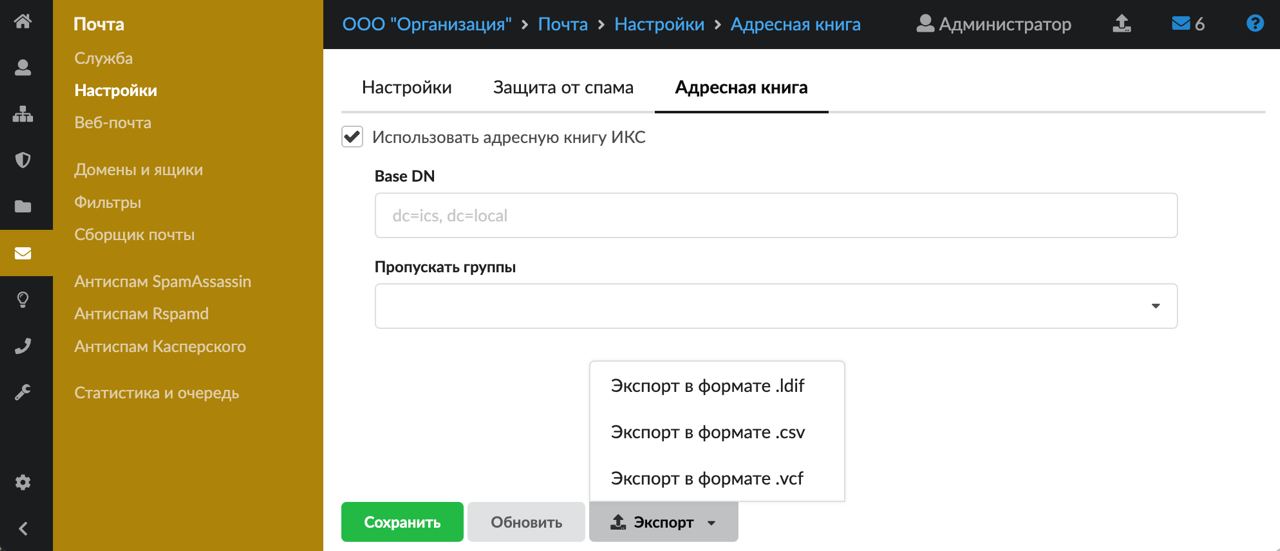Expand the "Пропускать группы" dropdown
Screen dimensions: 1280x551
(x=775, y=306)
